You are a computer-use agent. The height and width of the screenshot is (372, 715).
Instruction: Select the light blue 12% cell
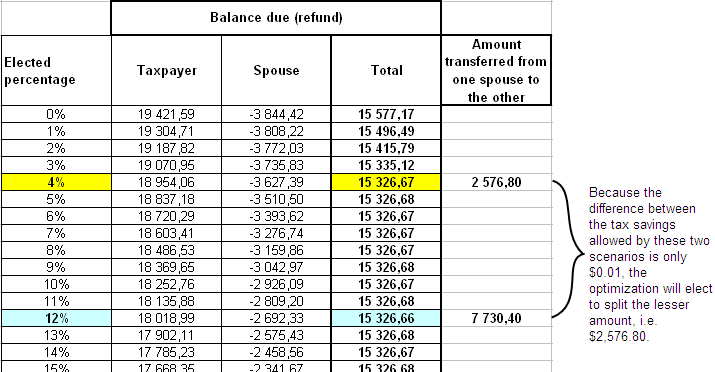(x=56, y=318)
